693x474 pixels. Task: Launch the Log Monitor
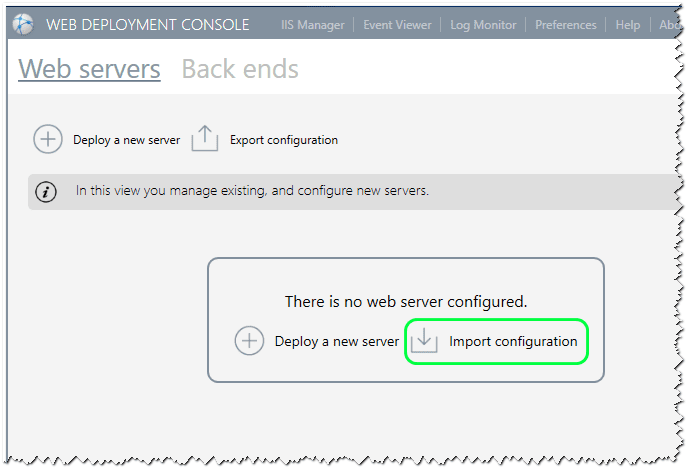point(484,25)
